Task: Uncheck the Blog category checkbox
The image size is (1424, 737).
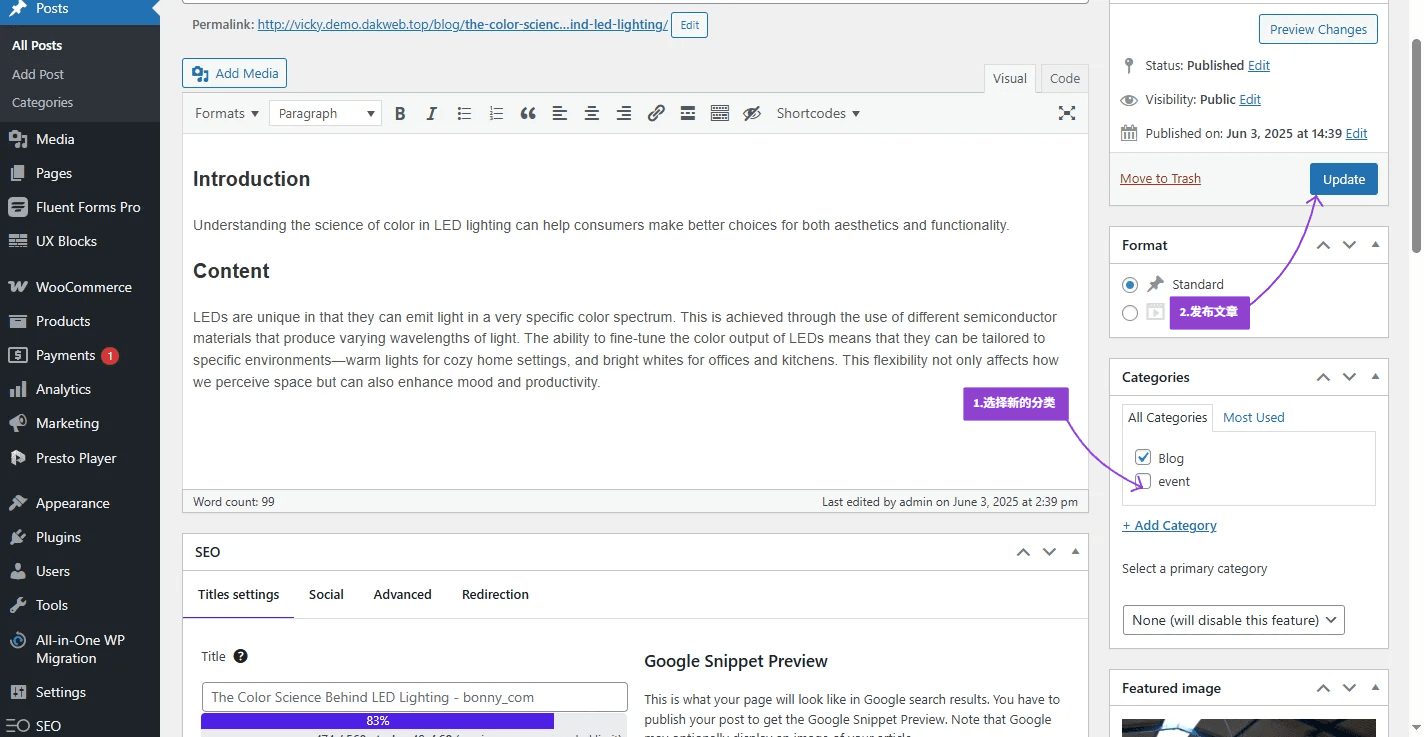Action: pyautogui.click(x=1143, y=458)
